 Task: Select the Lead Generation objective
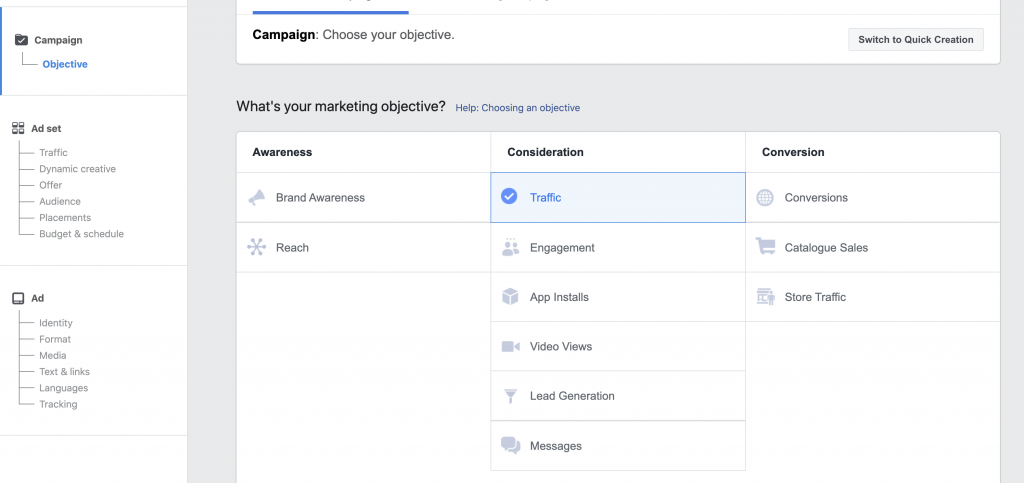point(618,396)
